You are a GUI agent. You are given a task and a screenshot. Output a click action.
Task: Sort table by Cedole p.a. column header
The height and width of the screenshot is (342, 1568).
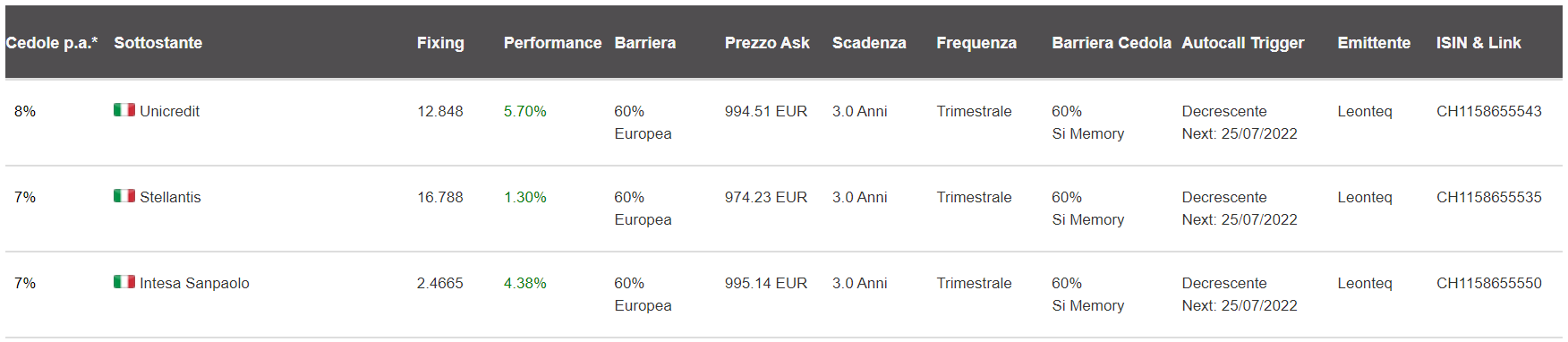52,43
